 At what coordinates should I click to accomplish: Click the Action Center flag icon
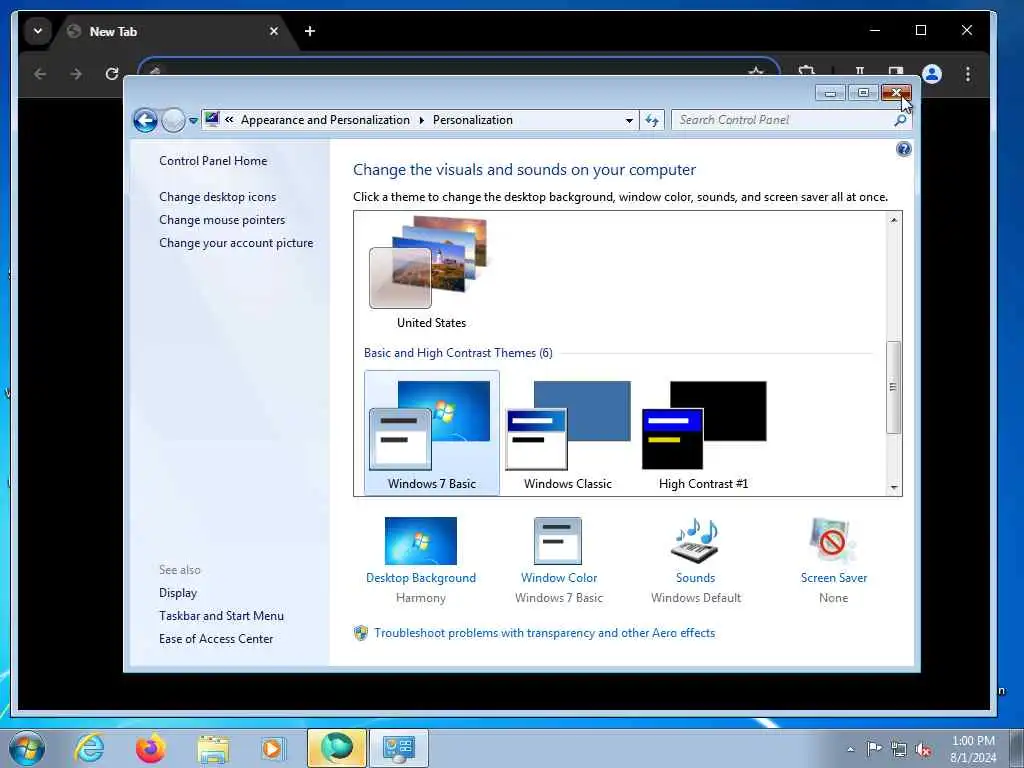874,749
